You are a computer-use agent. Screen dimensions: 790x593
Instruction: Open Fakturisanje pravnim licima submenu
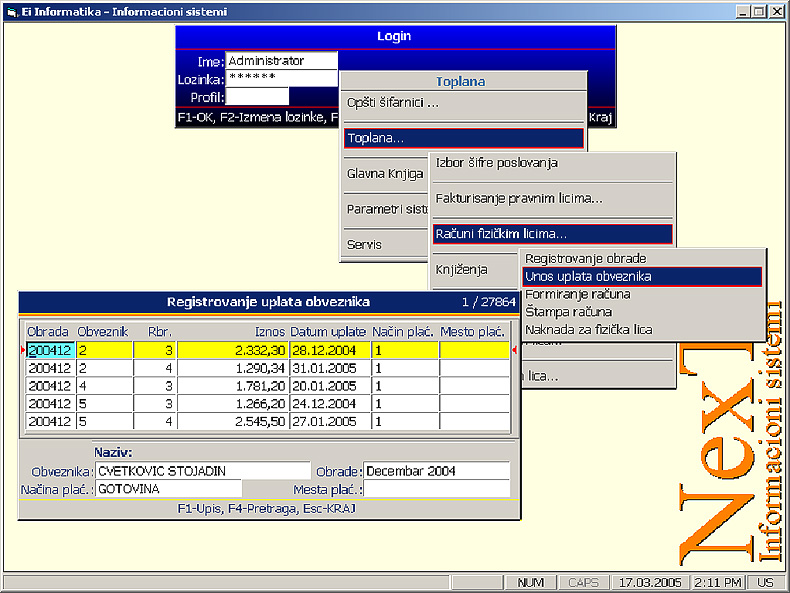(519, 198)
